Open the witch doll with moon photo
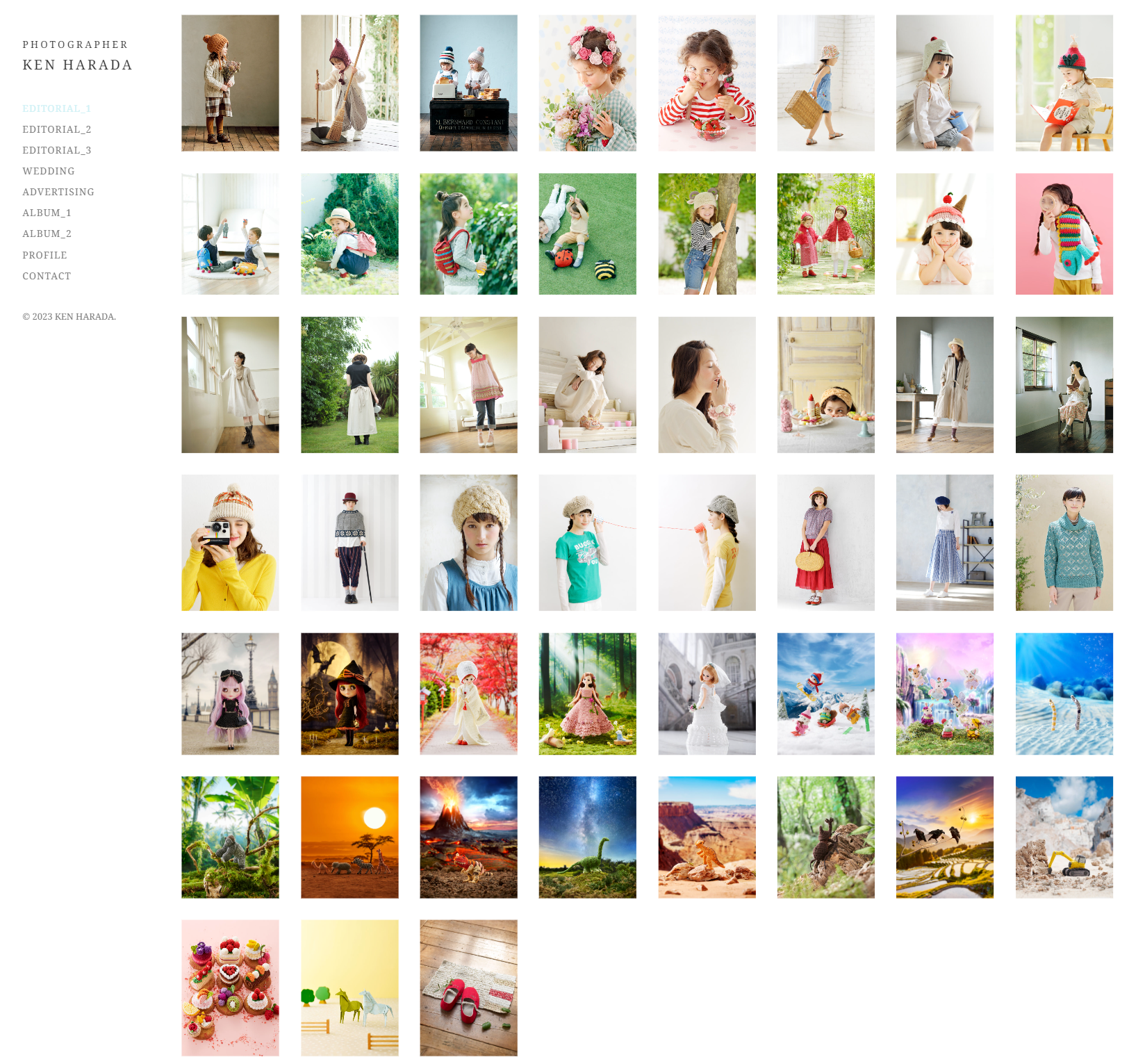Screen dimensions: 1145x1064 pos(349,694)
